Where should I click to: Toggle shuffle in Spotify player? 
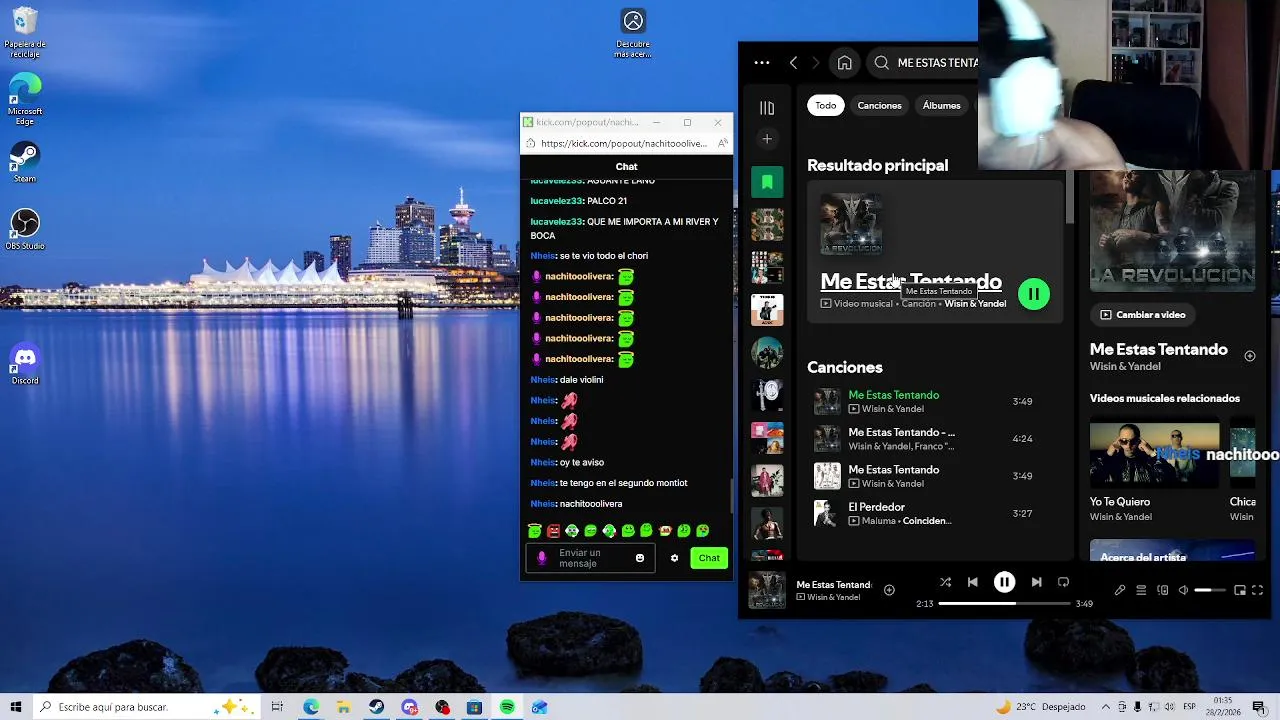945,582
